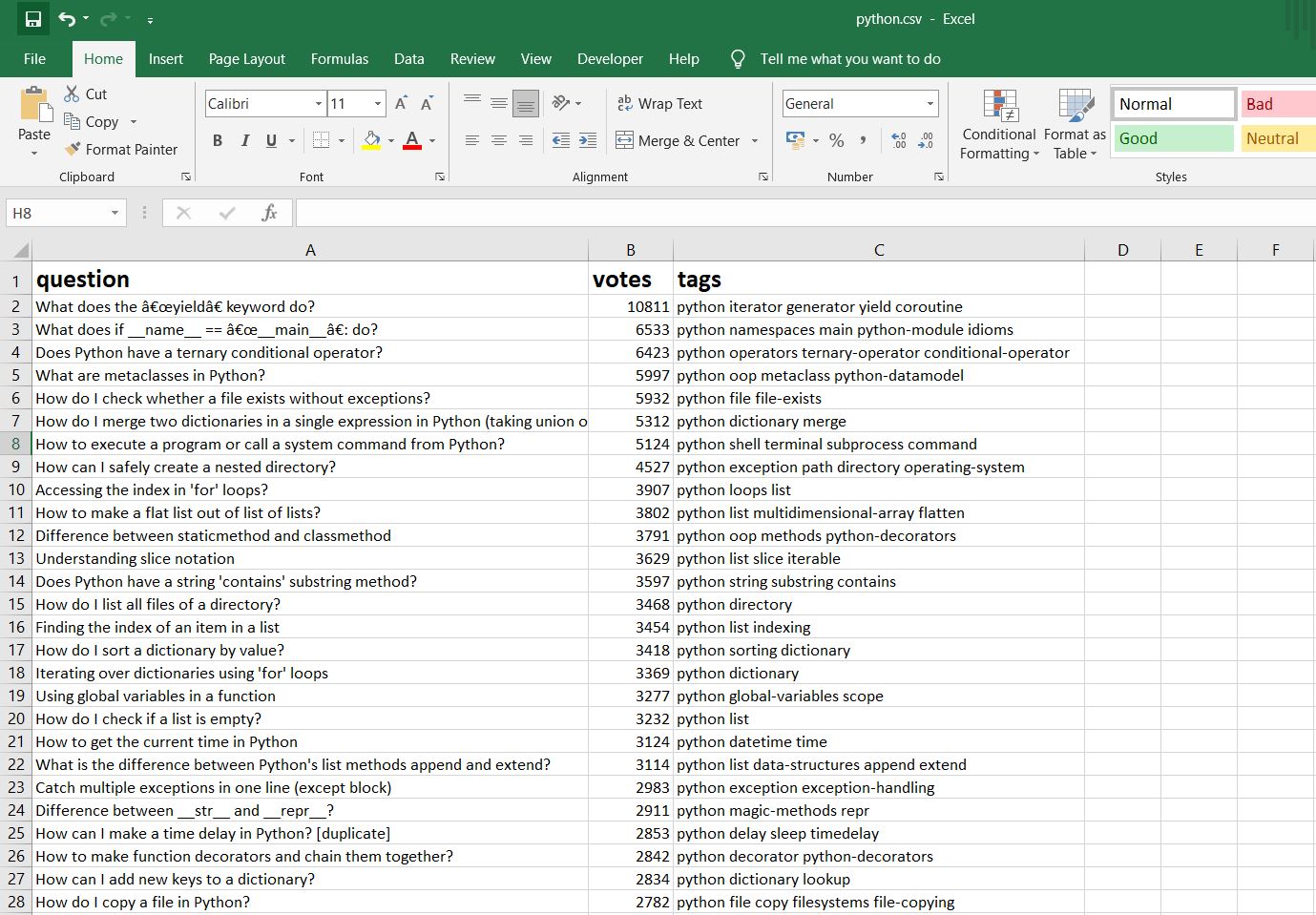This screenshot has height=915, width=1316.
Task: Open Clipboard pane launcher
Action: tap(186, 177)
